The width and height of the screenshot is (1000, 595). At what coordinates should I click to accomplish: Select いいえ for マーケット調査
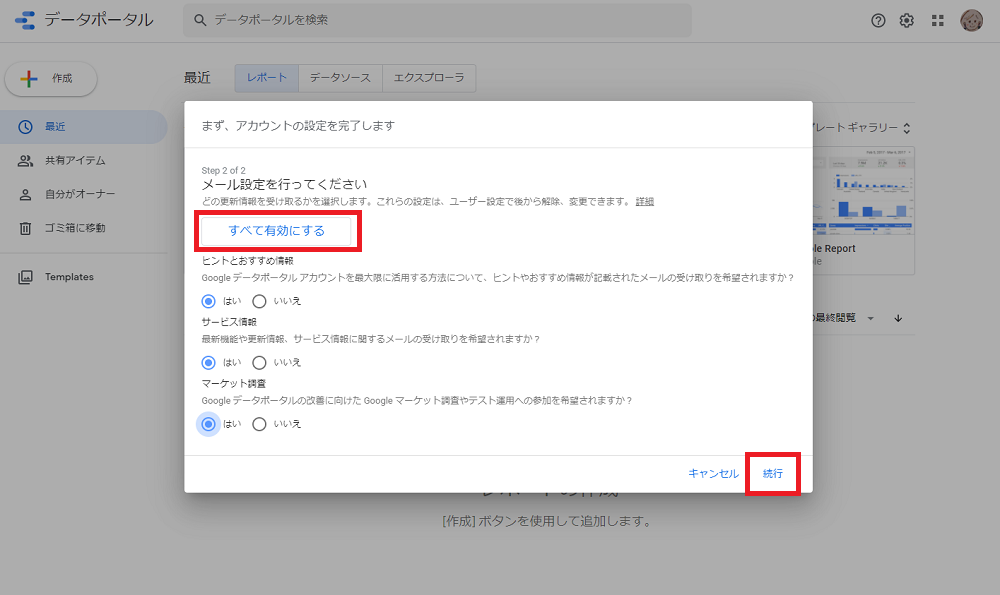(x=259, y=423)
